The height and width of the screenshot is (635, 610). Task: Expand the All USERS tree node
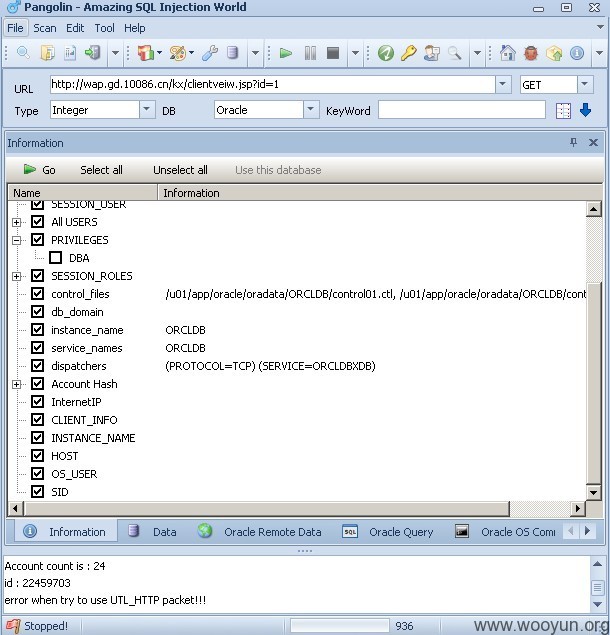16,222
